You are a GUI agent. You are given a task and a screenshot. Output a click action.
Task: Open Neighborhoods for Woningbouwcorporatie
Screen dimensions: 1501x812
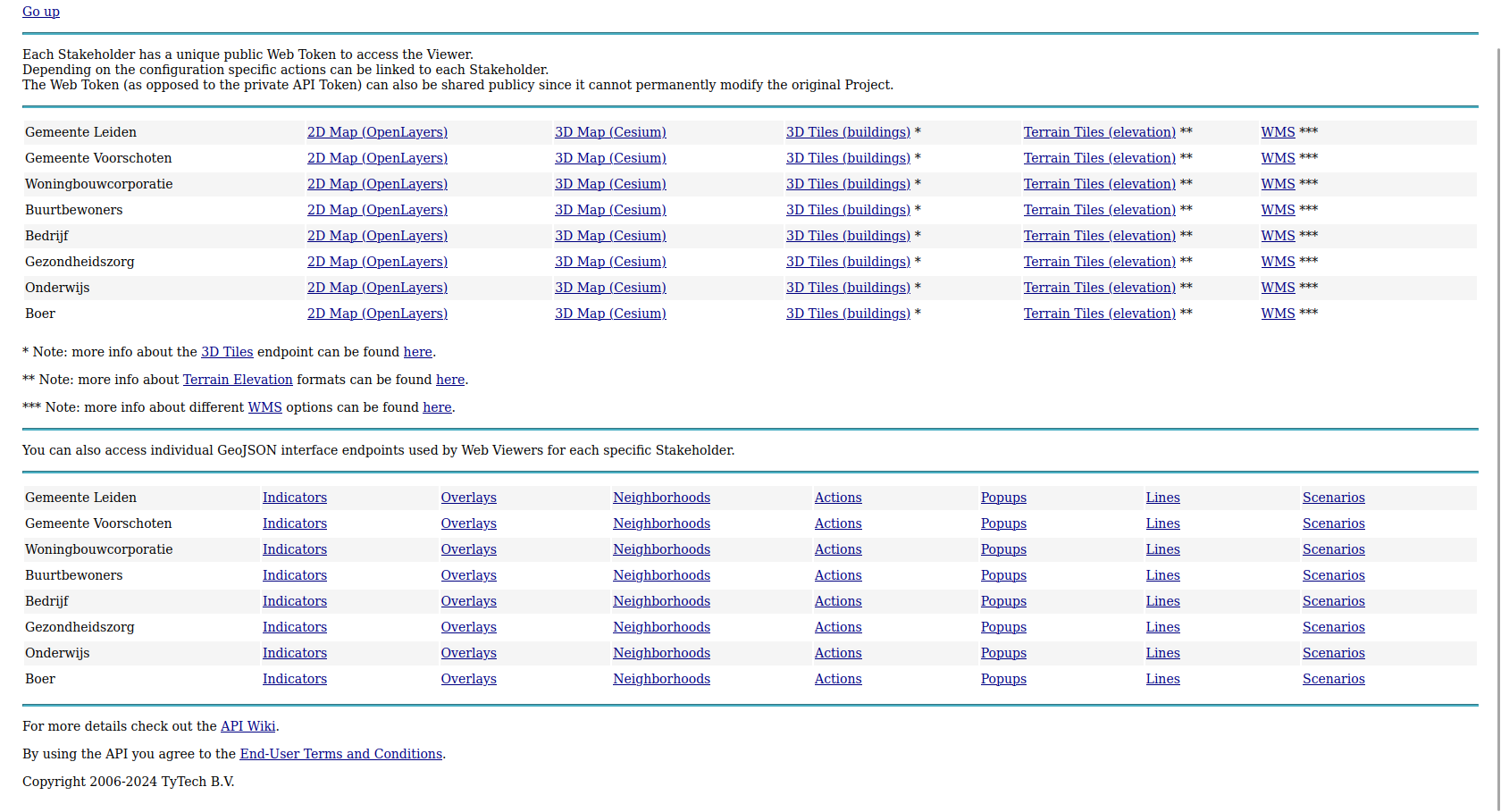click(661, 549)
